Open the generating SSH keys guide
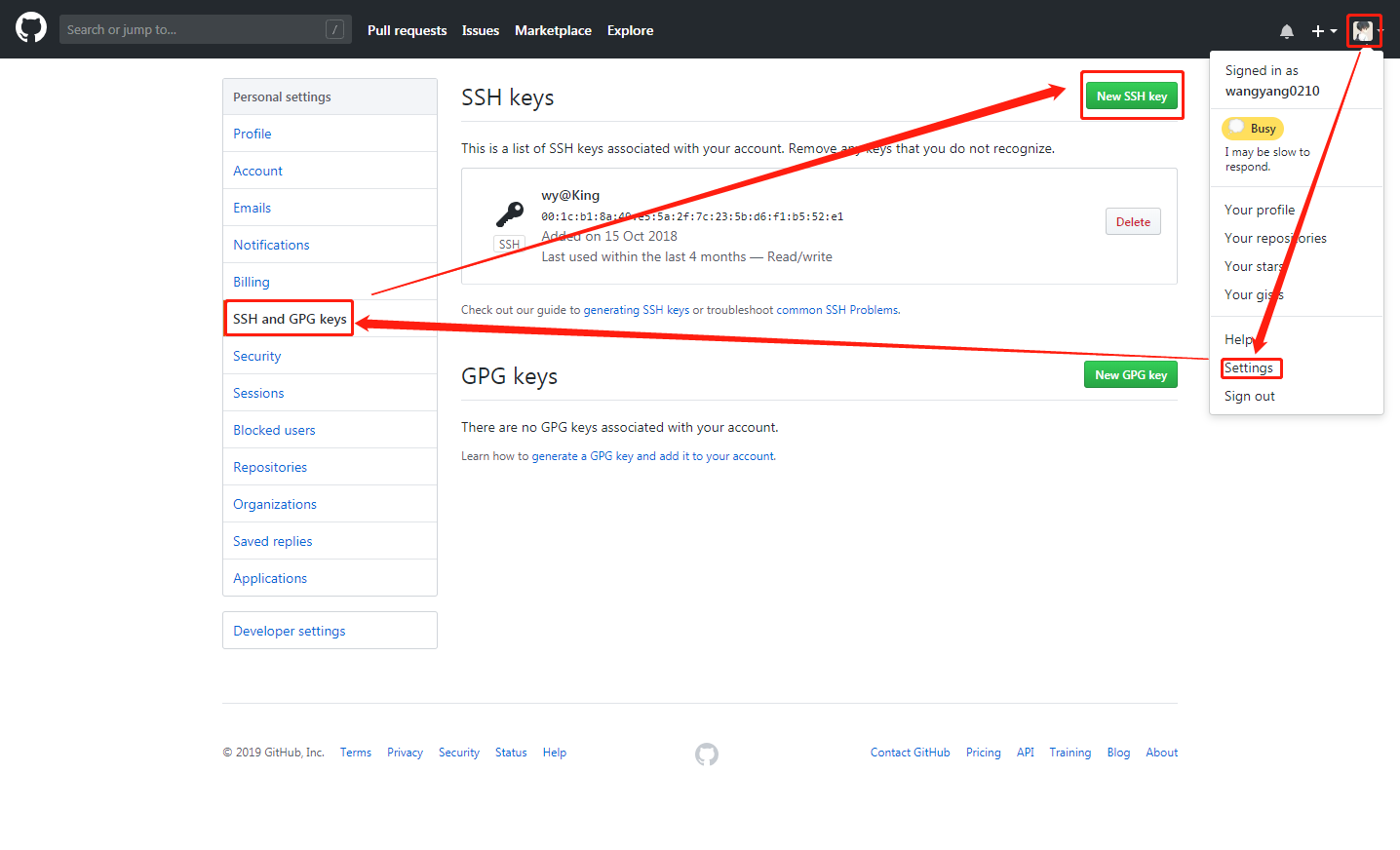 (x=636, y=310)
